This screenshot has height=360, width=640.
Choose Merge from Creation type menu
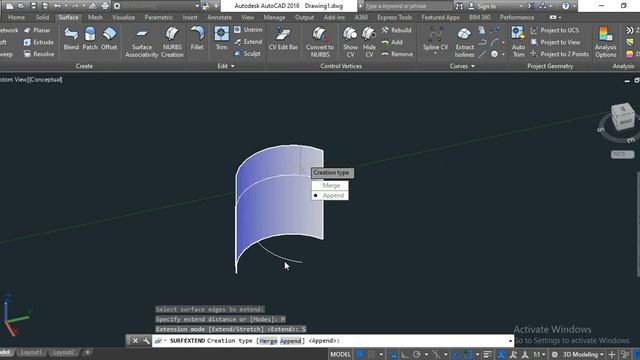point(330,185)
